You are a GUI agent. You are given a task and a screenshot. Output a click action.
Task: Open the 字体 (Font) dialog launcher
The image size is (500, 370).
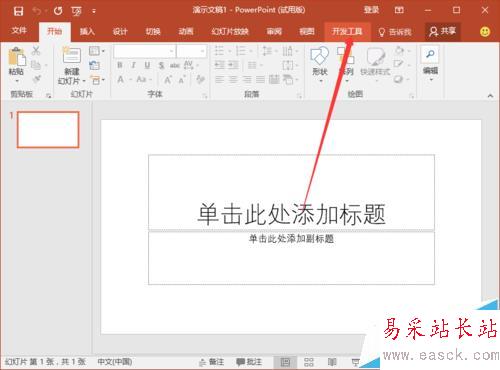coord(205,96)
